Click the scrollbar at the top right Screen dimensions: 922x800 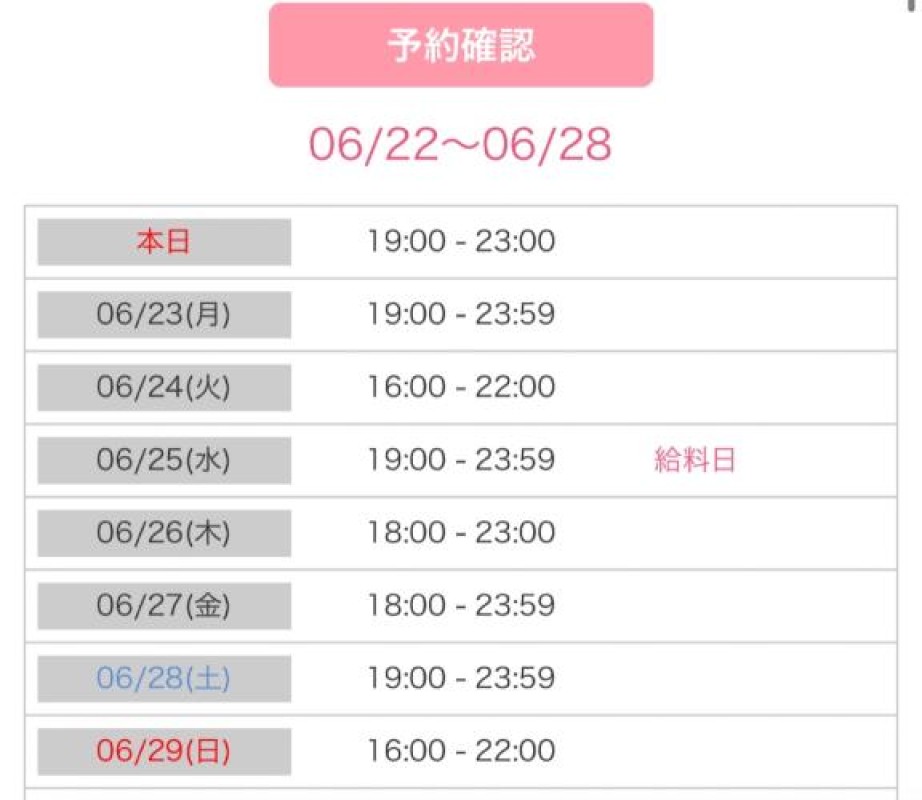911,5
